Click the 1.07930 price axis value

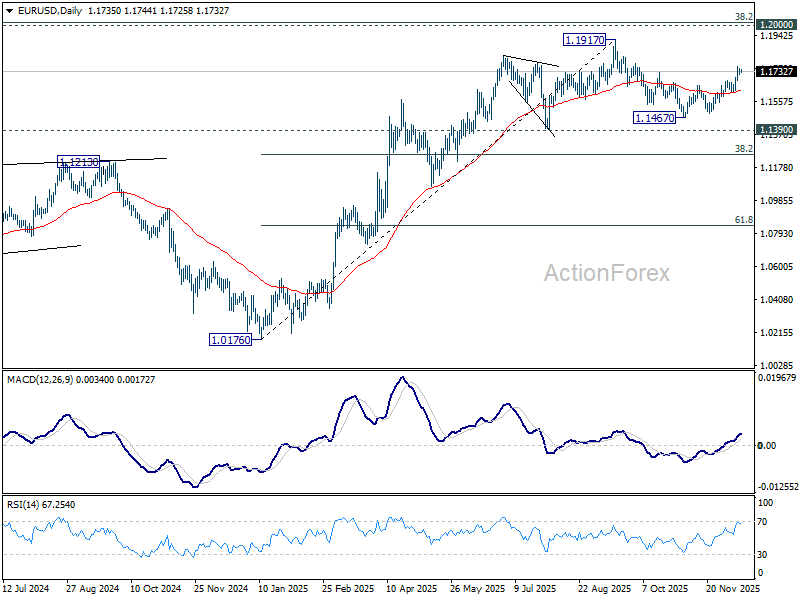777,234
